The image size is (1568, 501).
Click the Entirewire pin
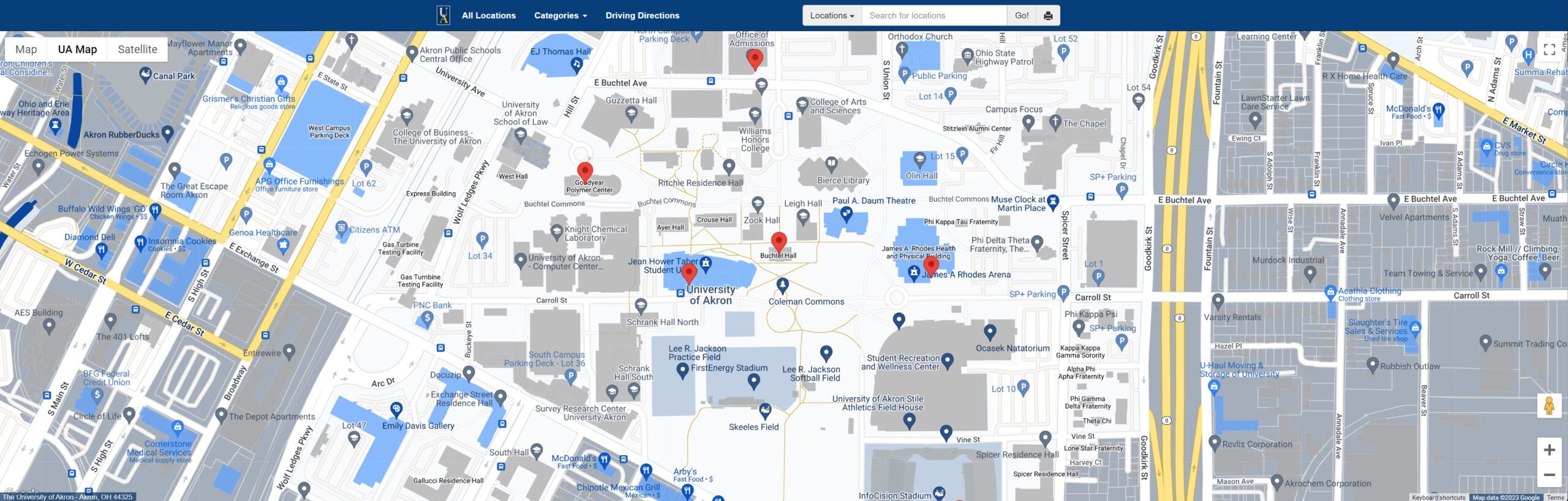coord(288,352)
